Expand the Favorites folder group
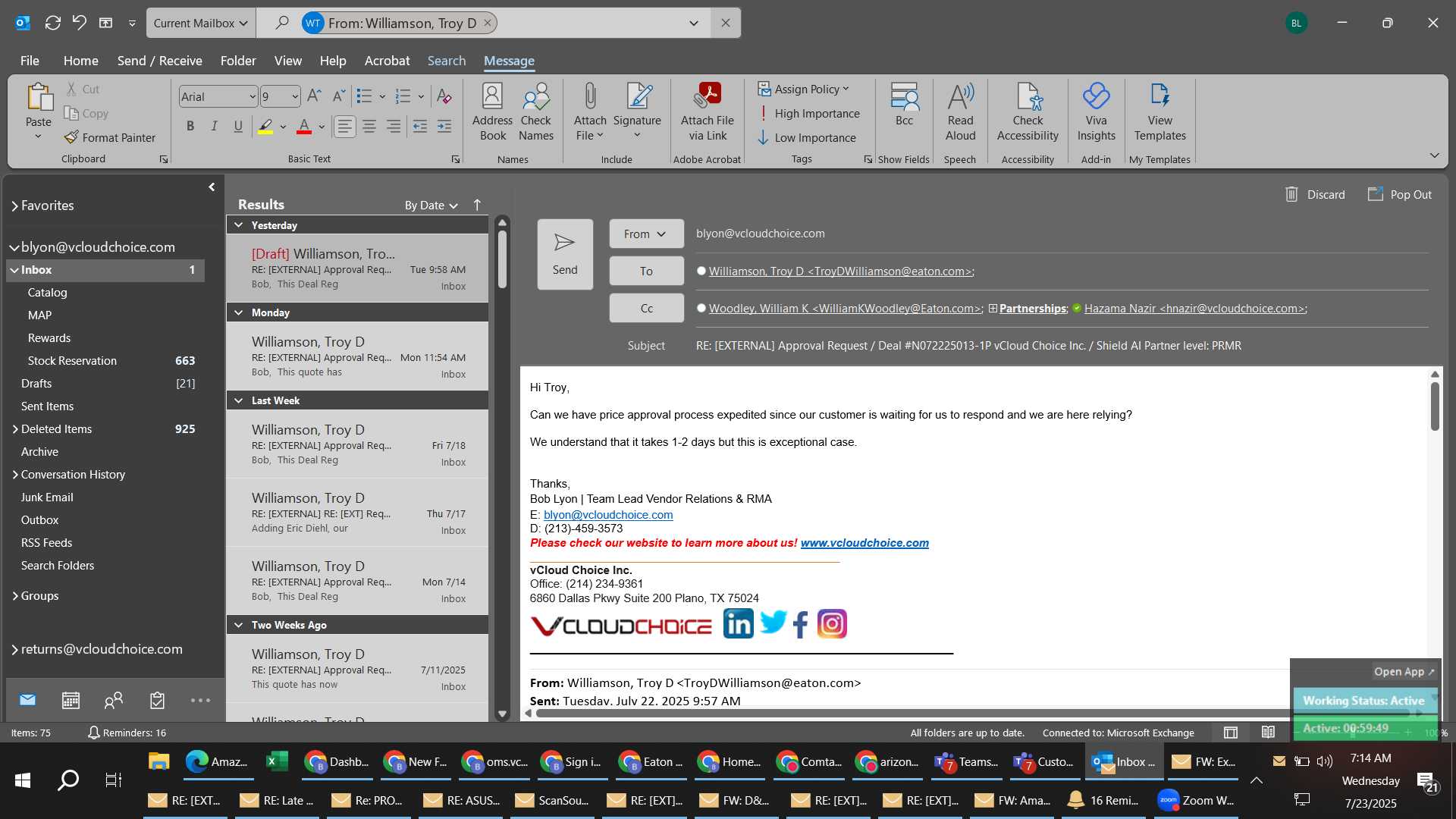This screenshot has height=819, width=1456. [x=14, y=206]
